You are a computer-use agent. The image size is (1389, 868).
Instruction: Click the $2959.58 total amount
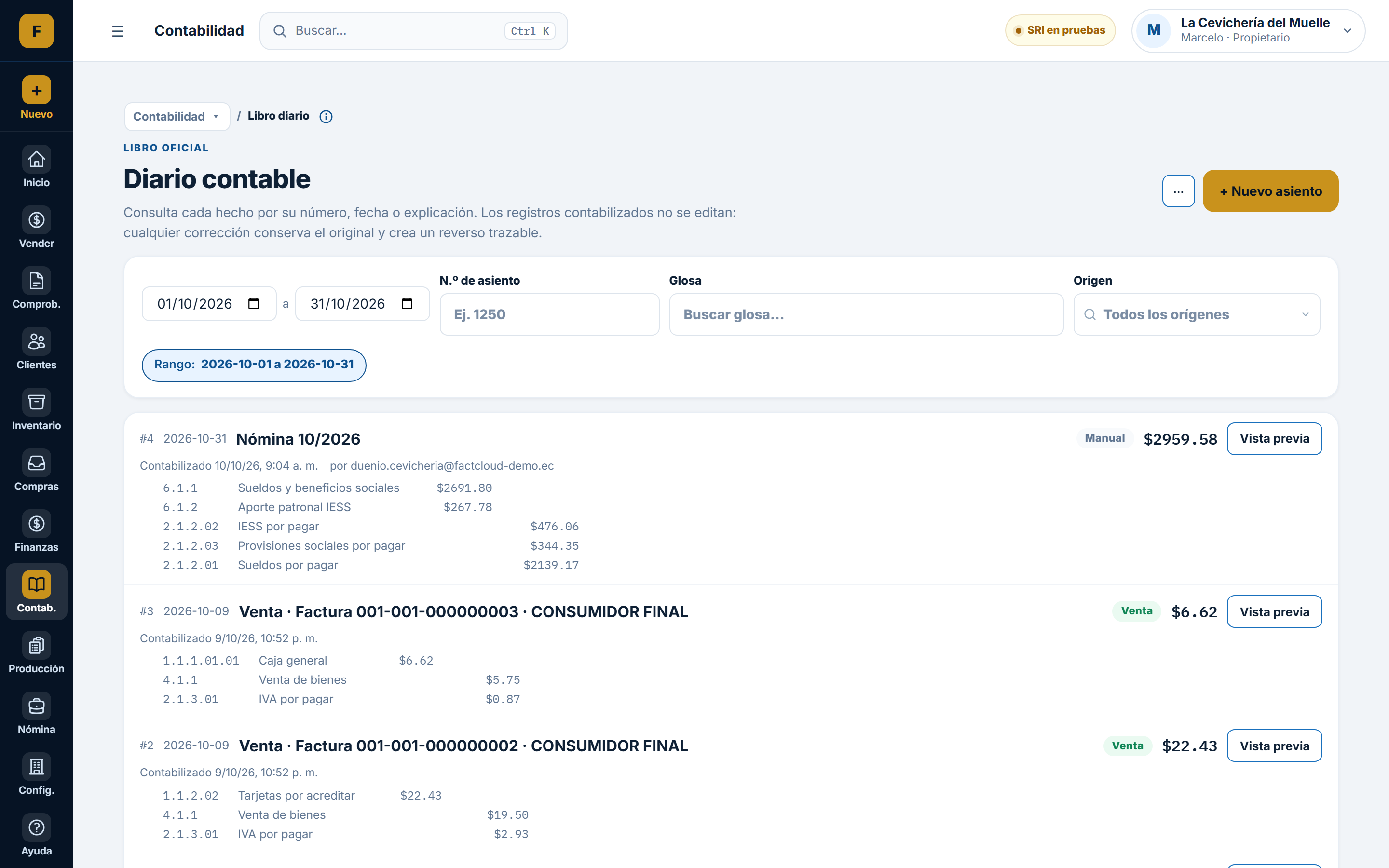(1180, 439)
